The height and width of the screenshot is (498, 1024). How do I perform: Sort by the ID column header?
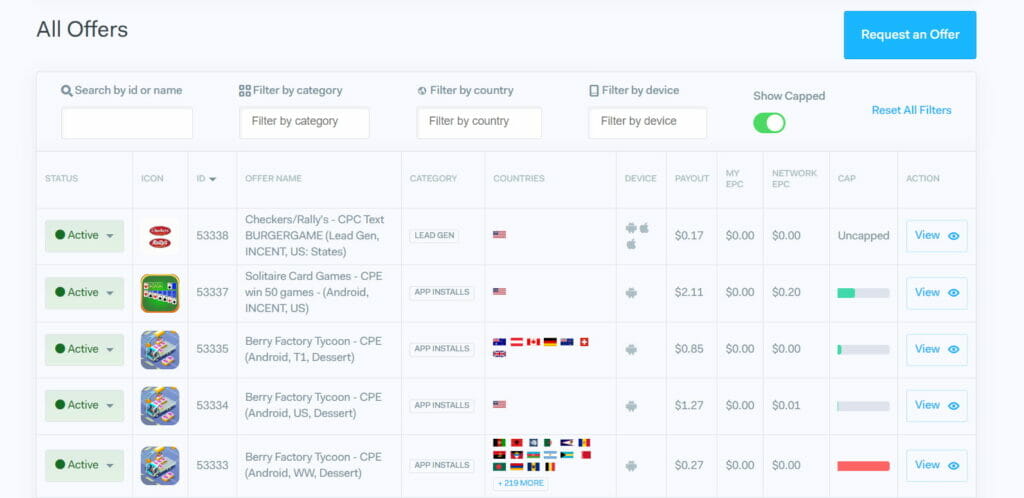pyautogui.click(x=206, y=178)
